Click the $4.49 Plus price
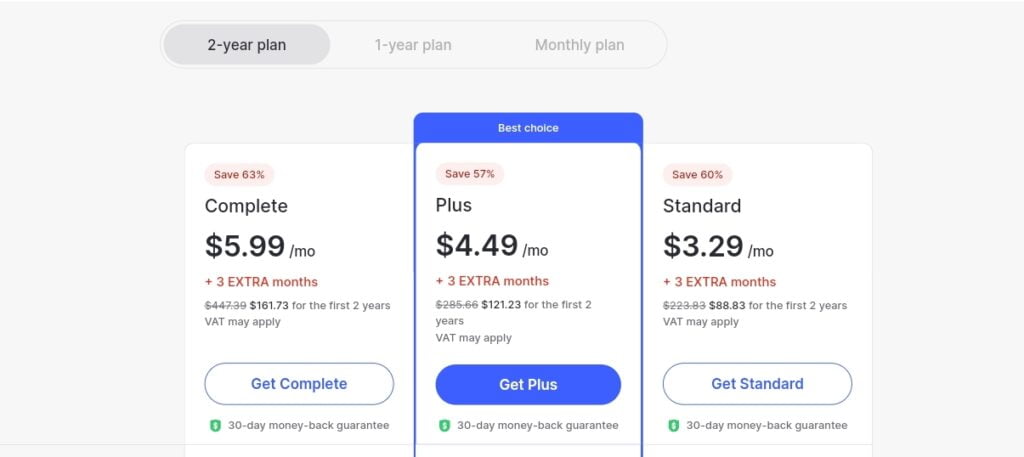This screenshot has height=457, width=1024. [477, 245]
